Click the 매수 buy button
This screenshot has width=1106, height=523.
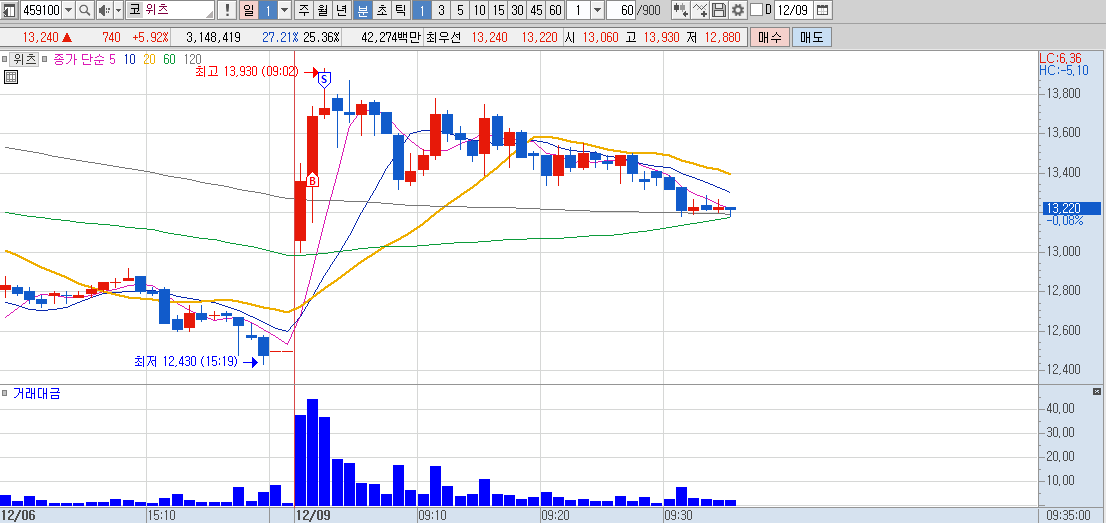[769, 37]
